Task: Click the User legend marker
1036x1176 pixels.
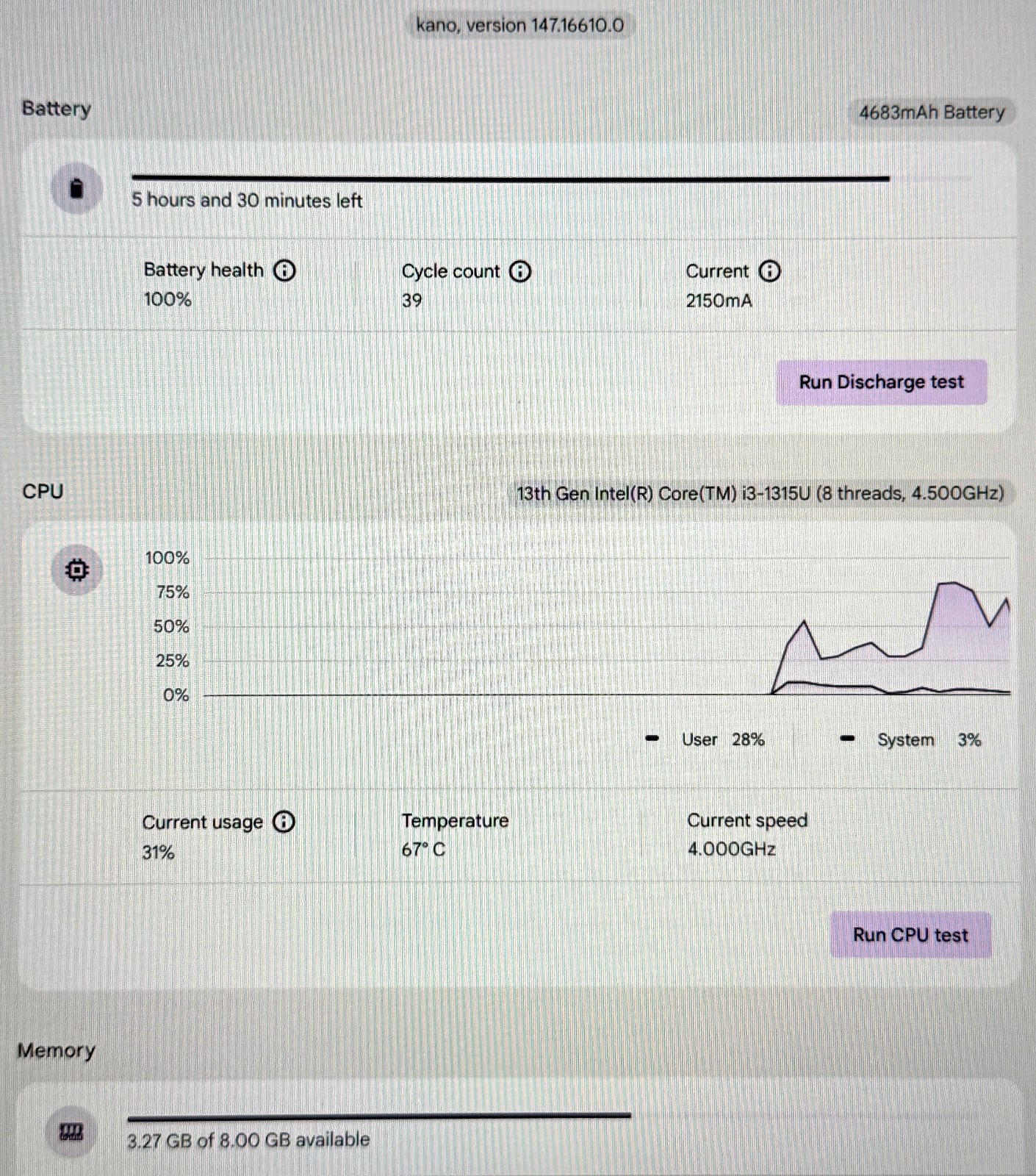Action: coord(652,738)
